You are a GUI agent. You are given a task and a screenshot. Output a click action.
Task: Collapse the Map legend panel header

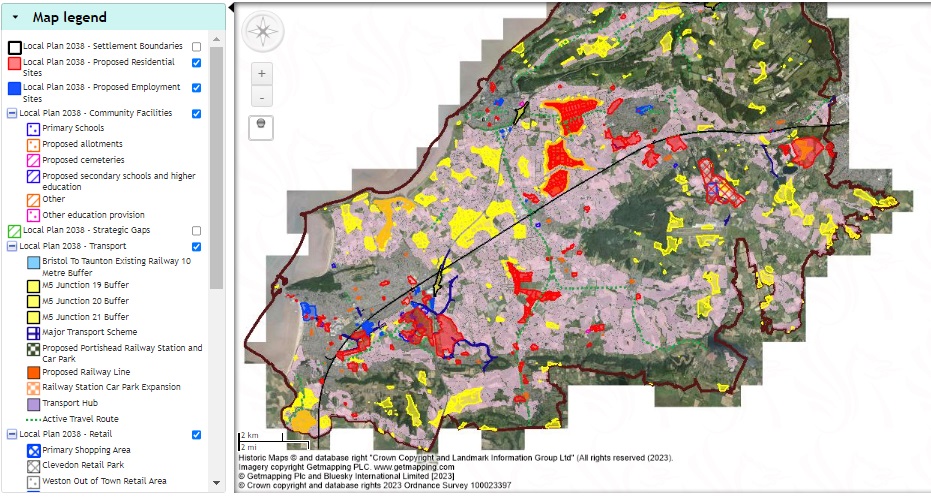point(15,17)
